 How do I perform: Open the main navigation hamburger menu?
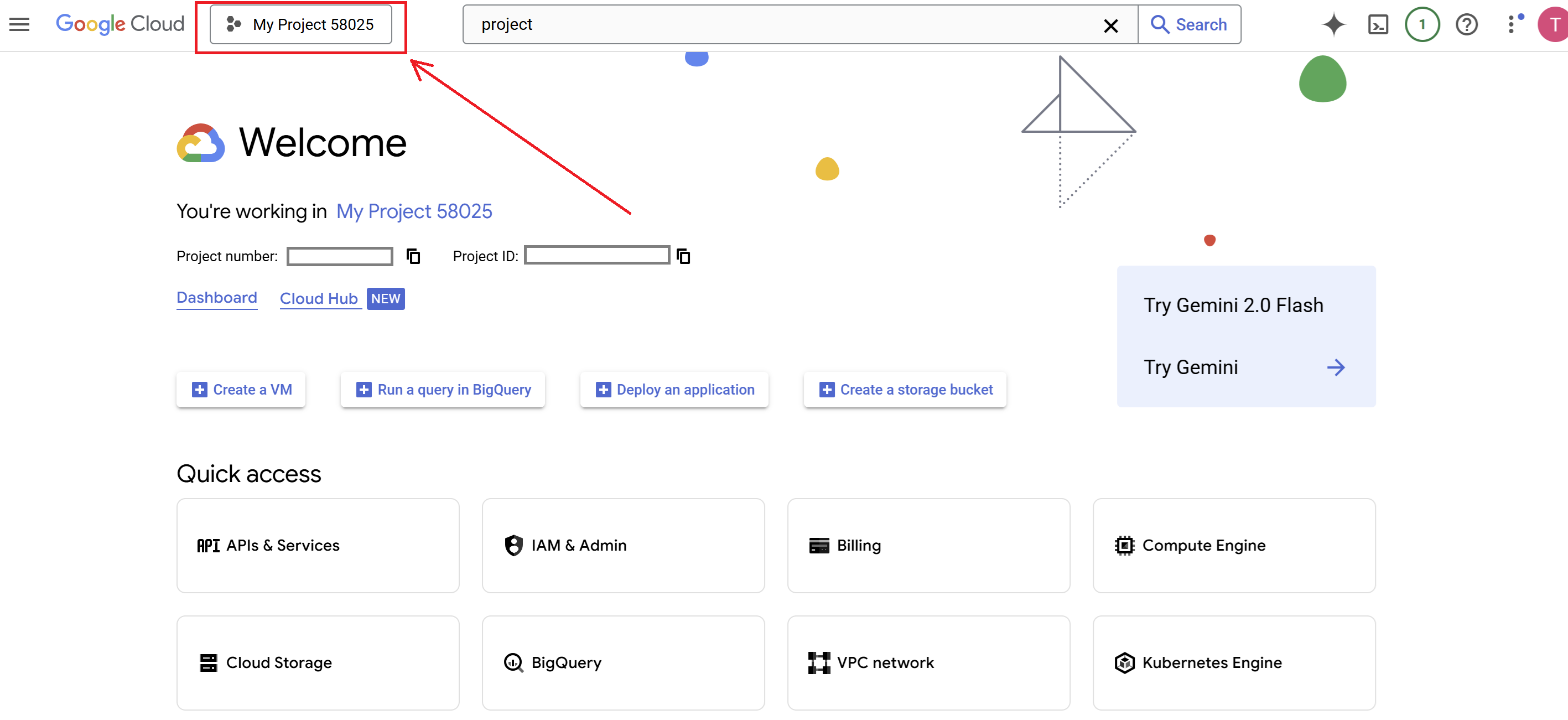click(19, 24)
